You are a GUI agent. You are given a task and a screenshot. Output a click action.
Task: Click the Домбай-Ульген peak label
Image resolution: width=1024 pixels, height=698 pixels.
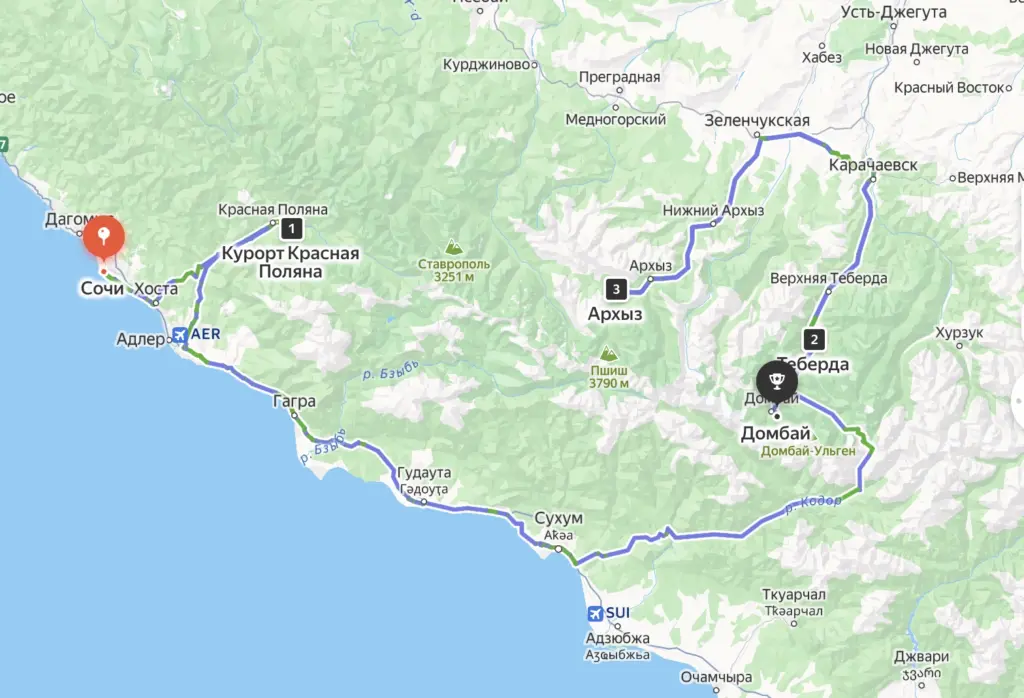808,451
